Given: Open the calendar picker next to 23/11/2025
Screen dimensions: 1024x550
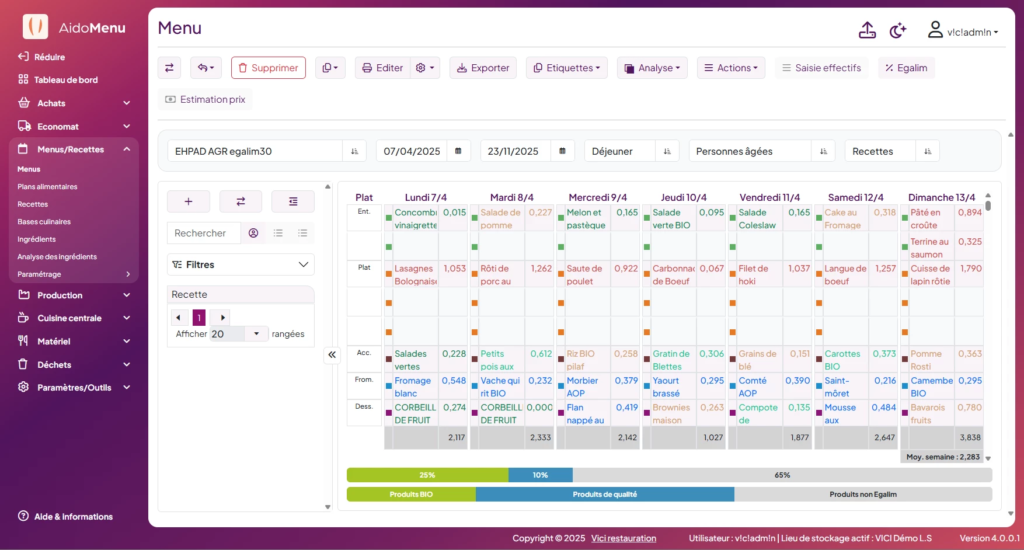Looking at the screenshot, I should [562, 151].
